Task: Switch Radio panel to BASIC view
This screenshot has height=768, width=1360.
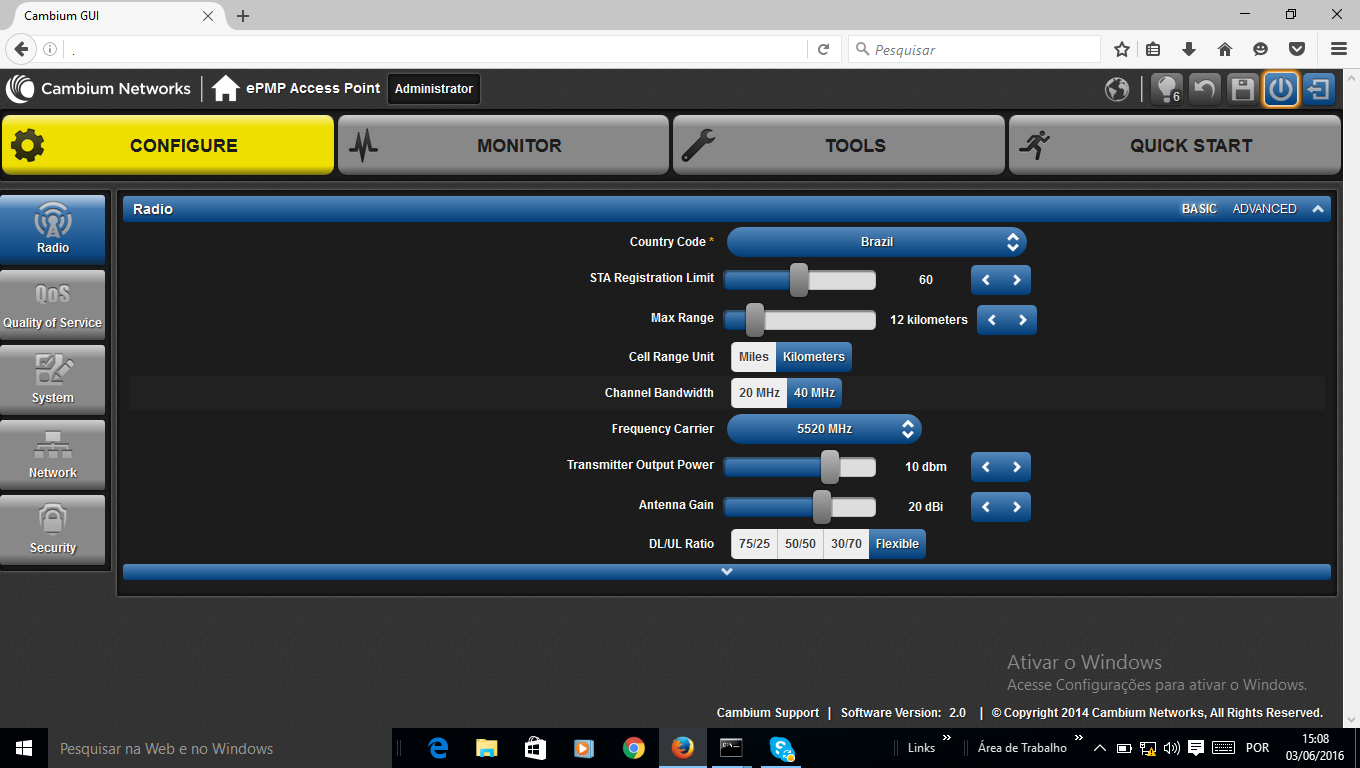Action: (1199, 209)
